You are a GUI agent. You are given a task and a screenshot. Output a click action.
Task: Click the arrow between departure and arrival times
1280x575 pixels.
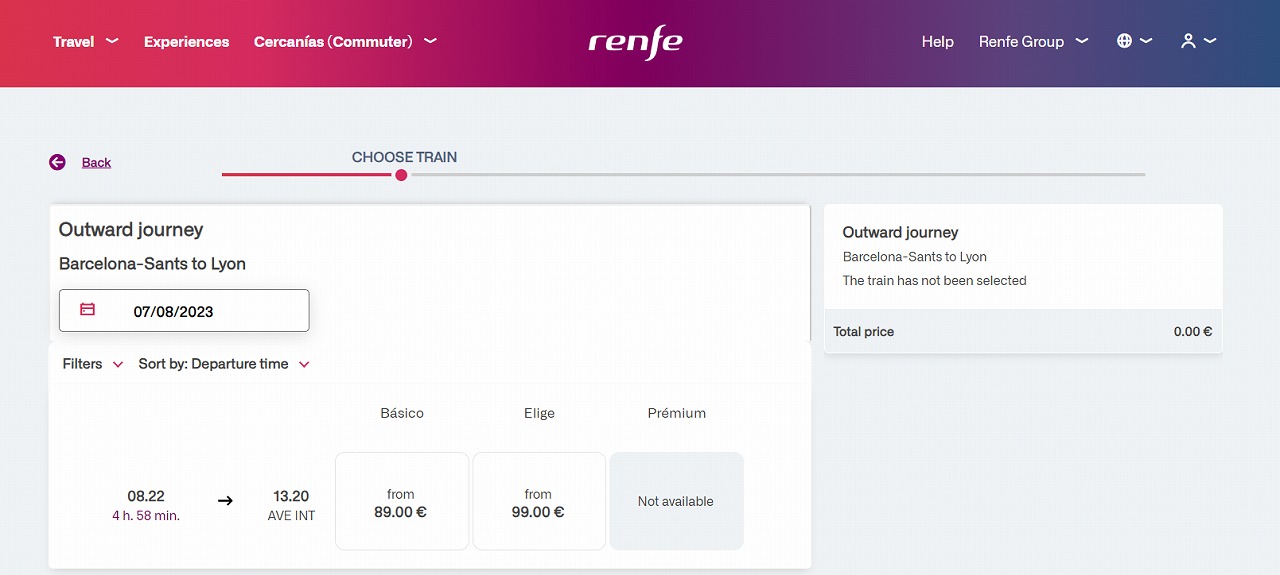(x=225, y=500)
